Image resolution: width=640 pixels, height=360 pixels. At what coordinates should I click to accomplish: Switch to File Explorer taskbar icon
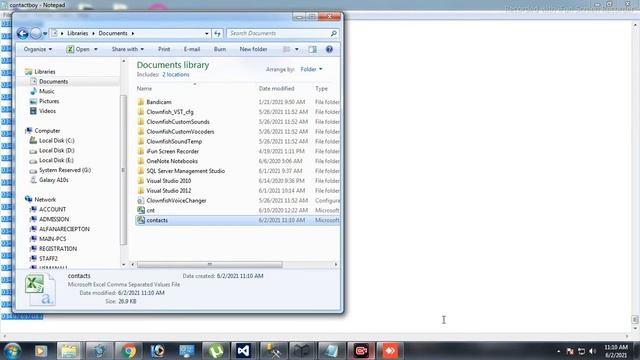(x=69, y=351)
